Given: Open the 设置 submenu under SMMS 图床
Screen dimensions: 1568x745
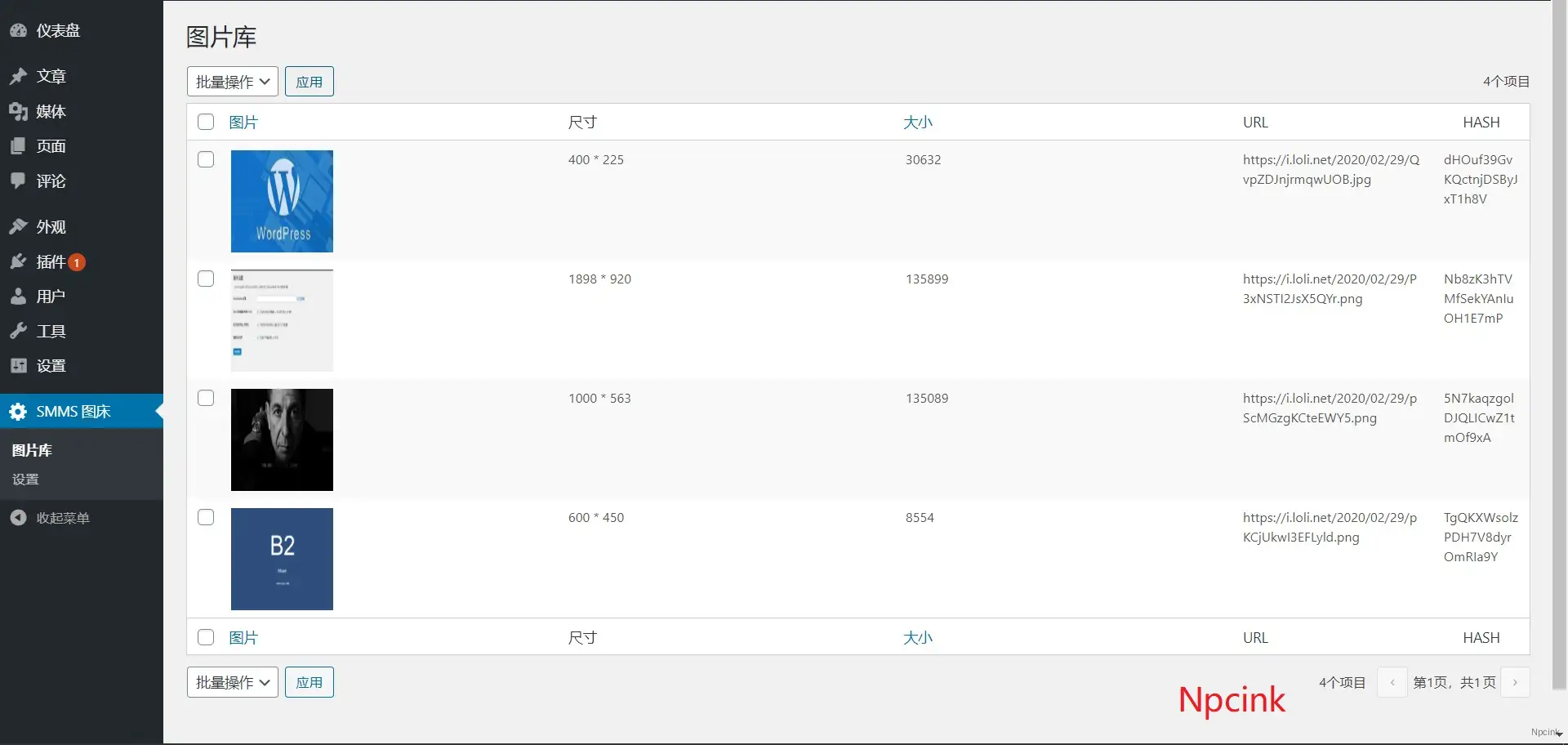Looking at the screenshot, I should (25, 480).
